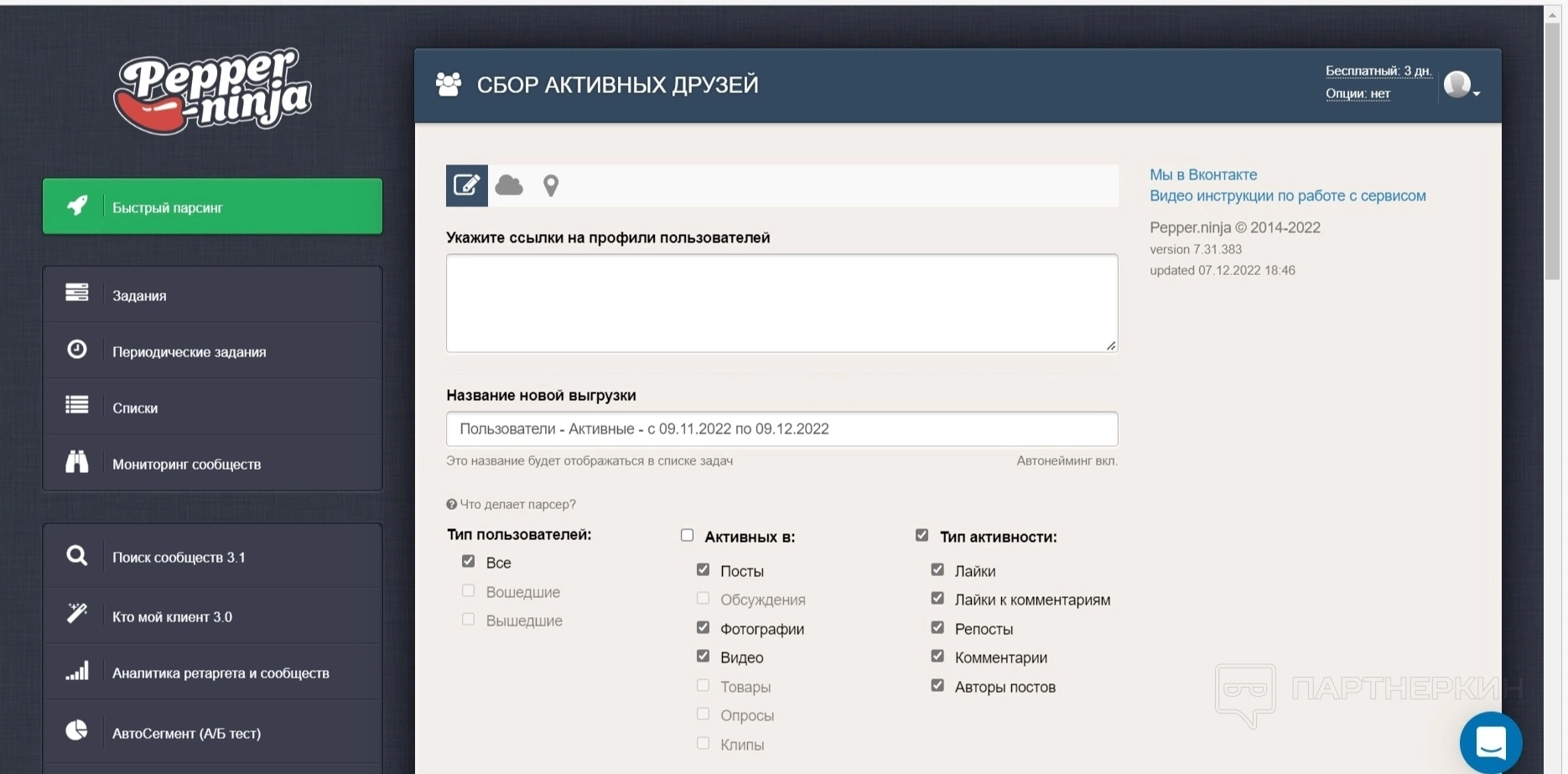
Task: Uncheck the Репосты checkbox
Action: (x=937, y=627)
